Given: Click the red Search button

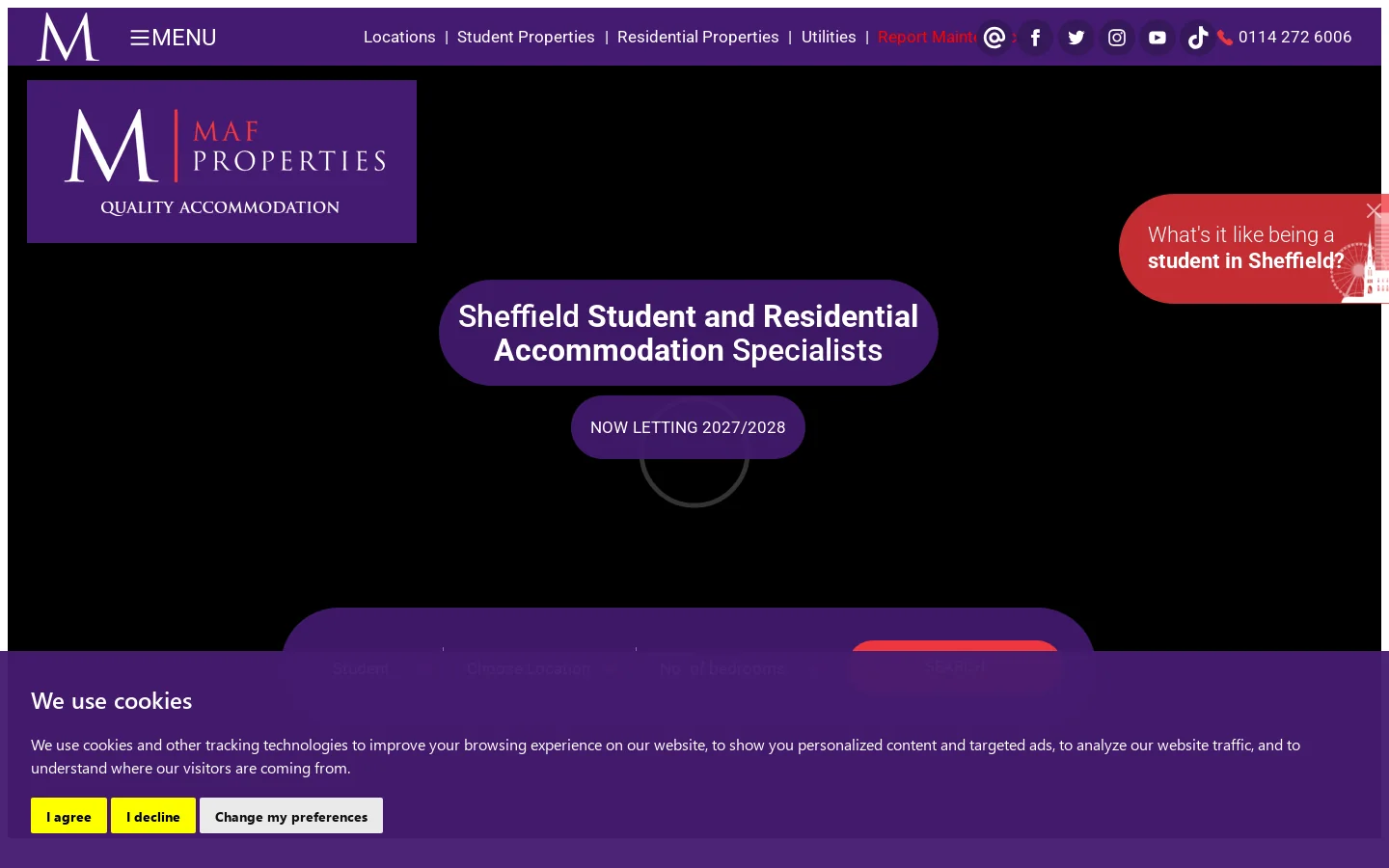Looking at the screenshot, I should (x=955, y=666).
